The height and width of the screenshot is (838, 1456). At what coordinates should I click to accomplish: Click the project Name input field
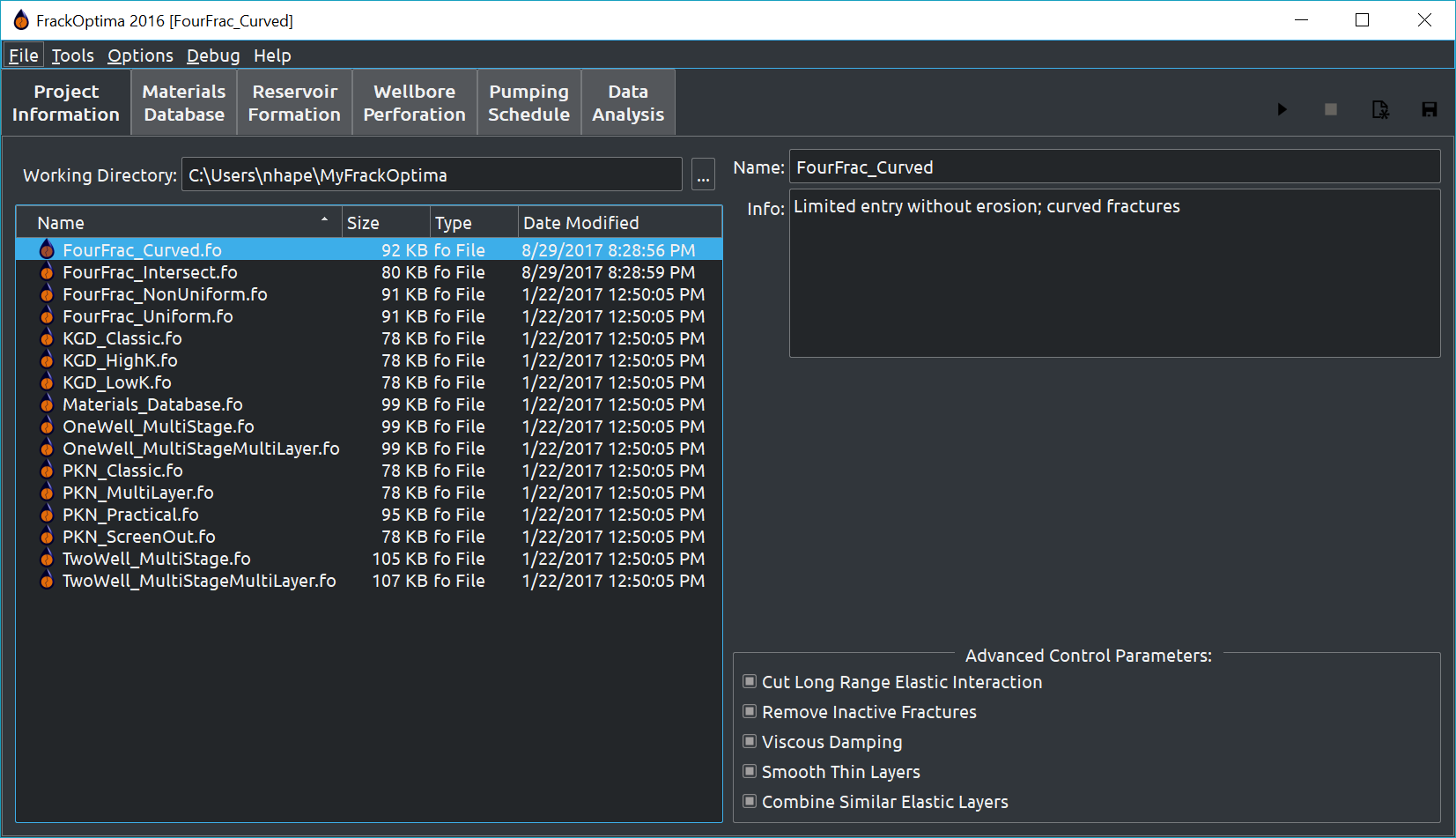point(1114,167)
